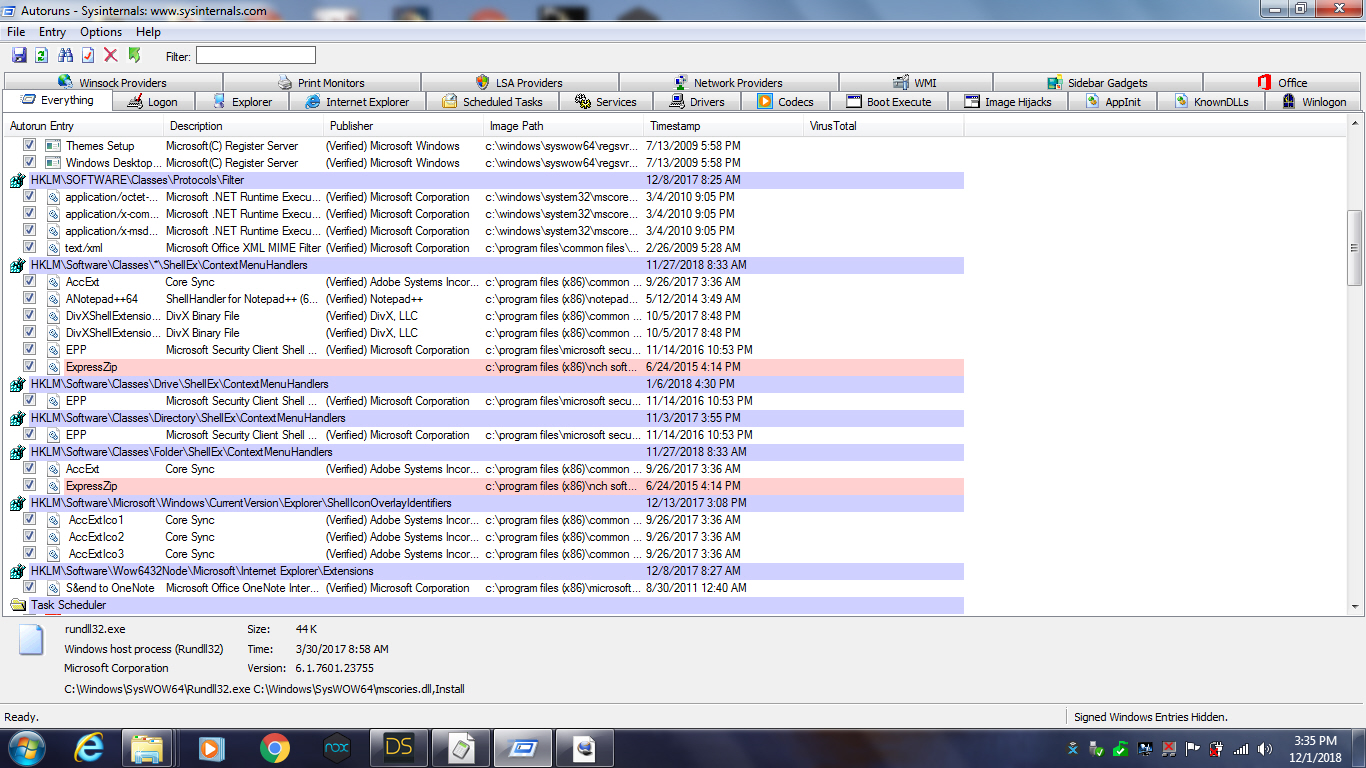
Task: Open the Options menu
Action: (x=101, y=32)
